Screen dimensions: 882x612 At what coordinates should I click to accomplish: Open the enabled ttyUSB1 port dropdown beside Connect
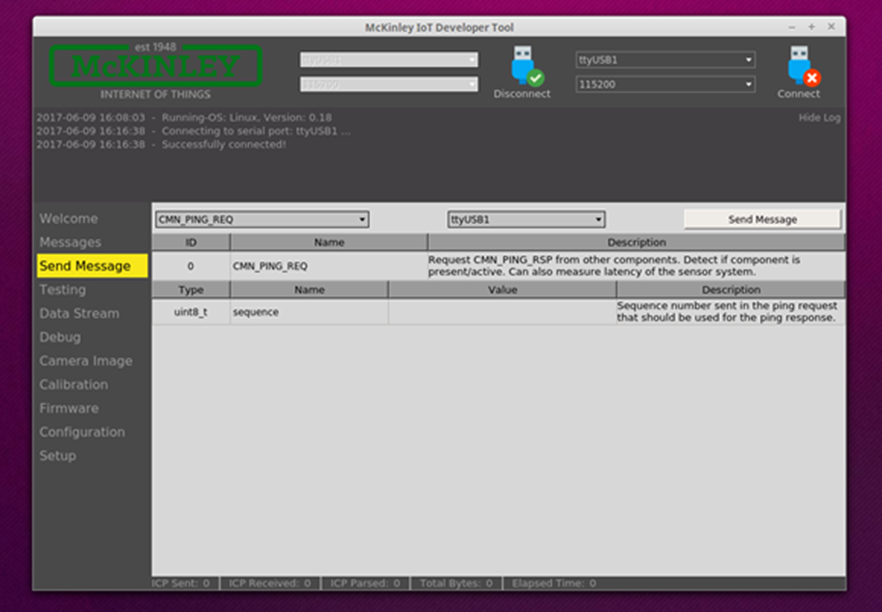(x=665, y=60)
